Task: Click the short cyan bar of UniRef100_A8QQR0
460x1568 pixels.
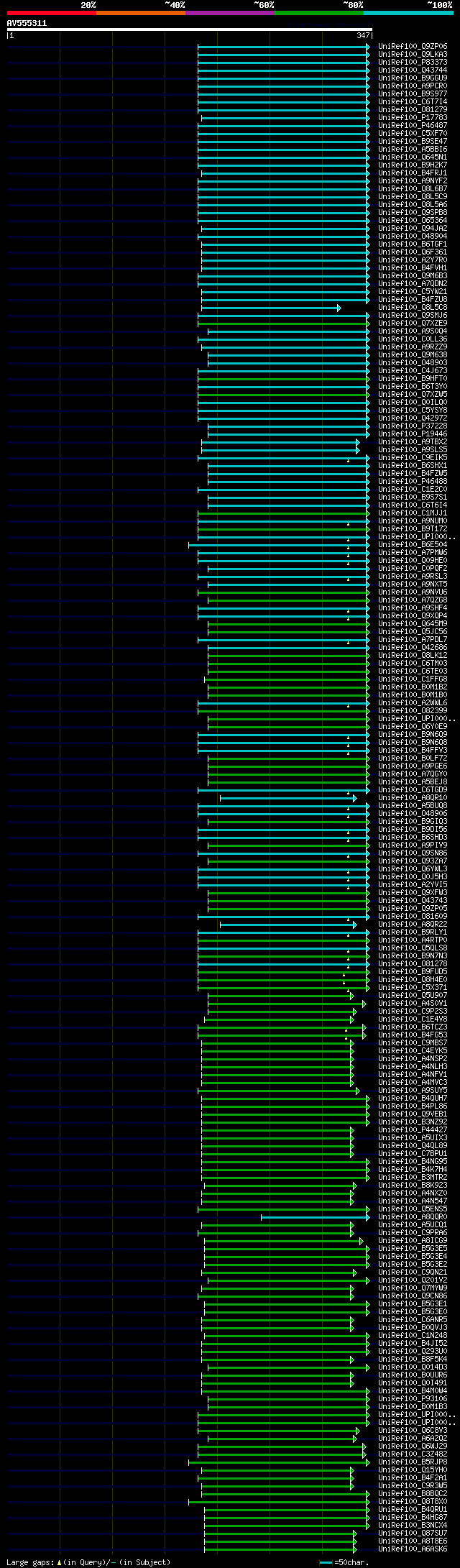Action: [316, 1217]
